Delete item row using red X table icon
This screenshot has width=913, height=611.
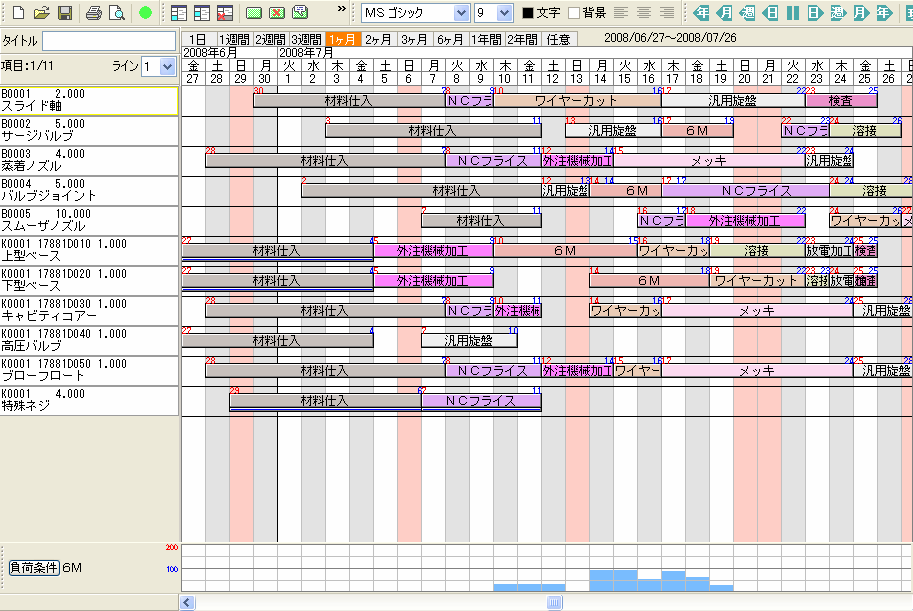tap(225, 13)
